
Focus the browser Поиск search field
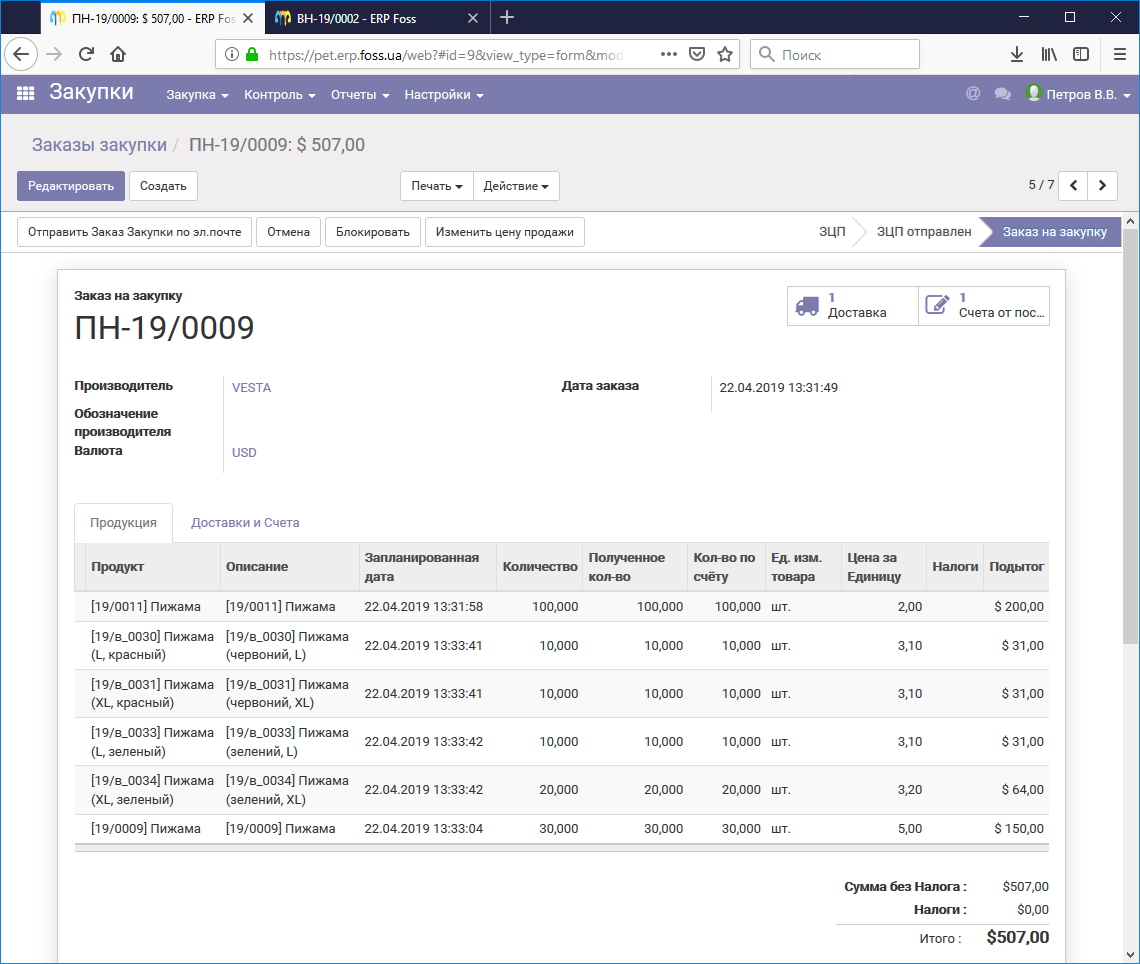click(835, 55)
